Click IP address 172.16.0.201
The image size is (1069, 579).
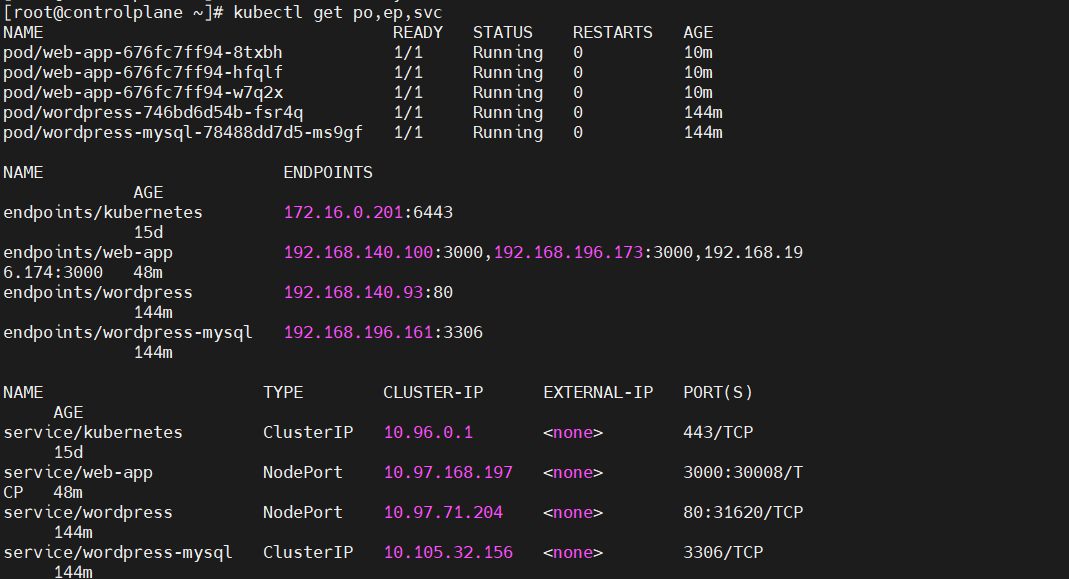click(x=343, y=213)
